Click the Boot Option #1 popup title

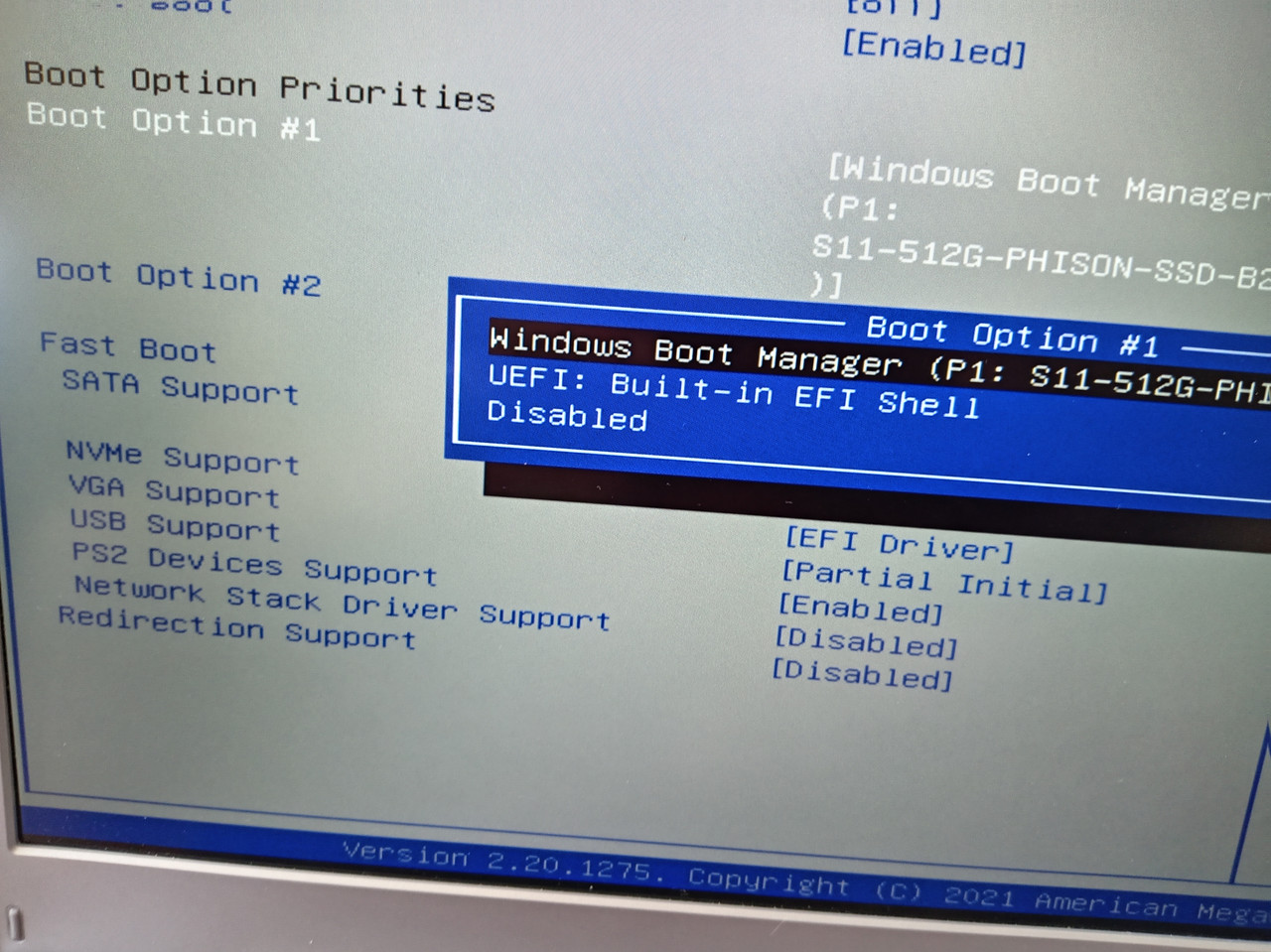1012,337
